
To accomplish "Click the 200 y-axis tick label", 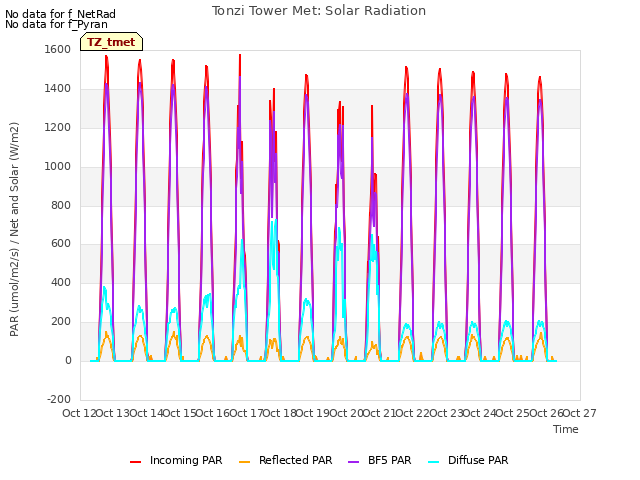I will 61,322.
